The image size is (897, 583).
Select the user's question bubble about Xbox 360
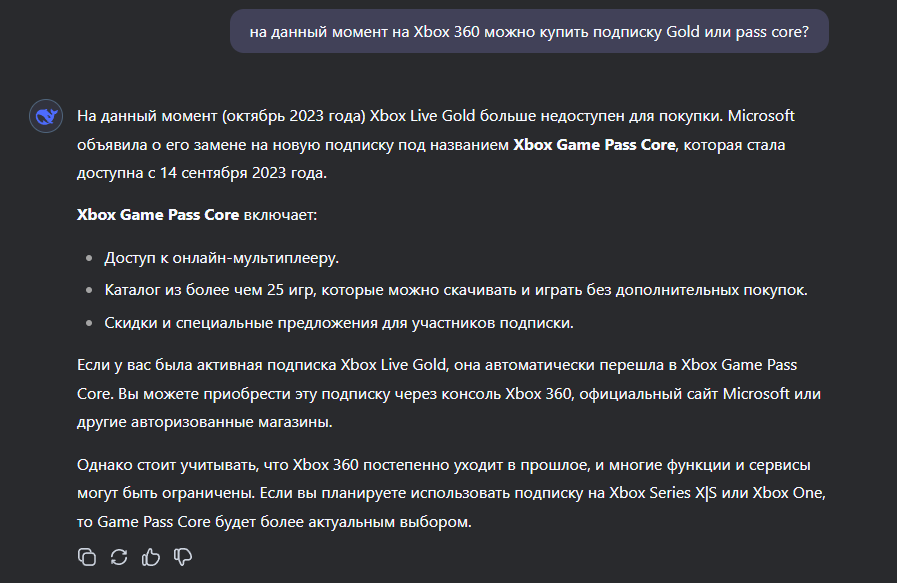pos(529,31)
